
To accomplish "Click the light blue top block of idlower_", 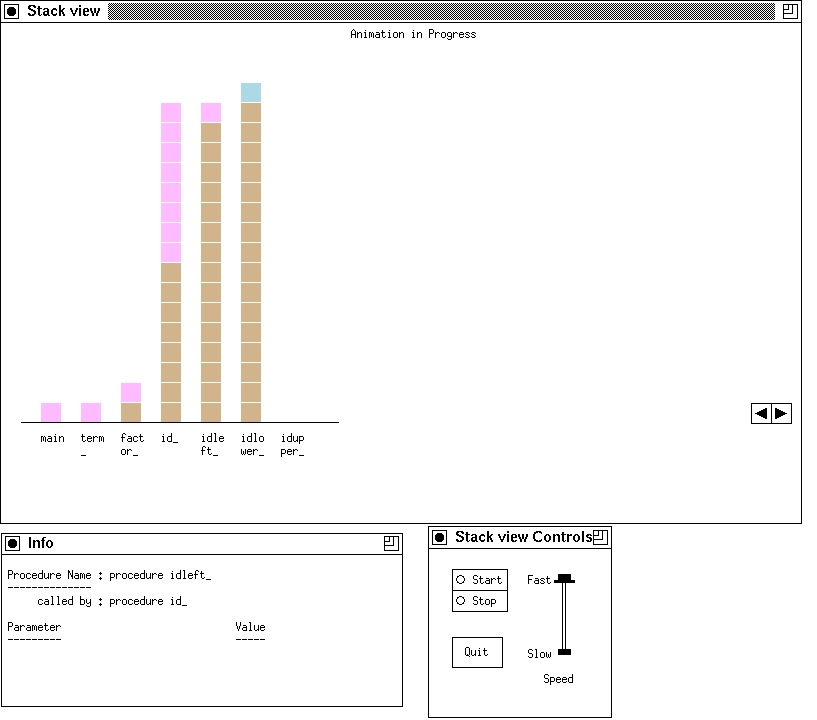I will click(251, 93).
